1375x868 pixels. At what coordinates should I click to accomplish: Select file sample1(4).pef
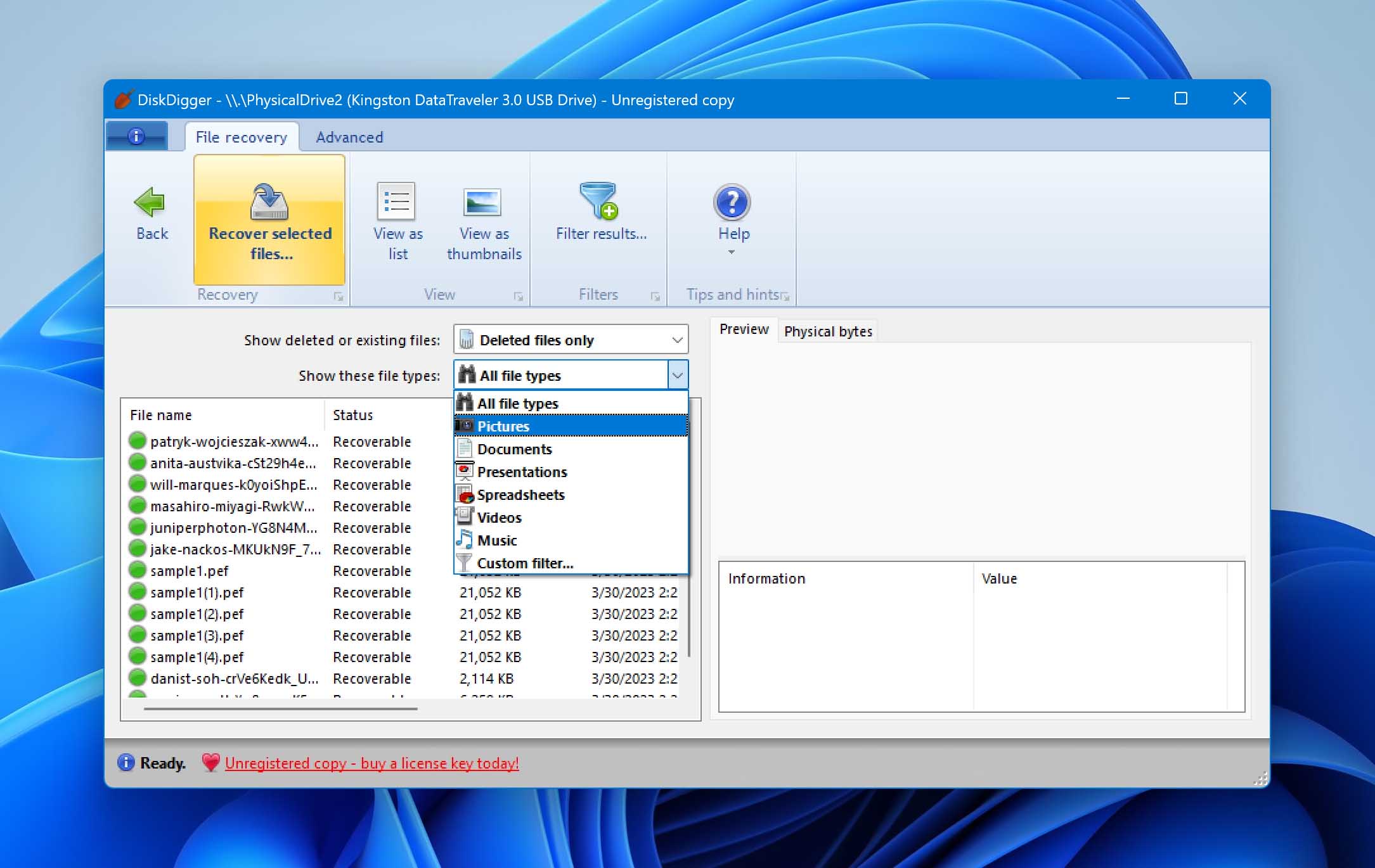[197, 657]
